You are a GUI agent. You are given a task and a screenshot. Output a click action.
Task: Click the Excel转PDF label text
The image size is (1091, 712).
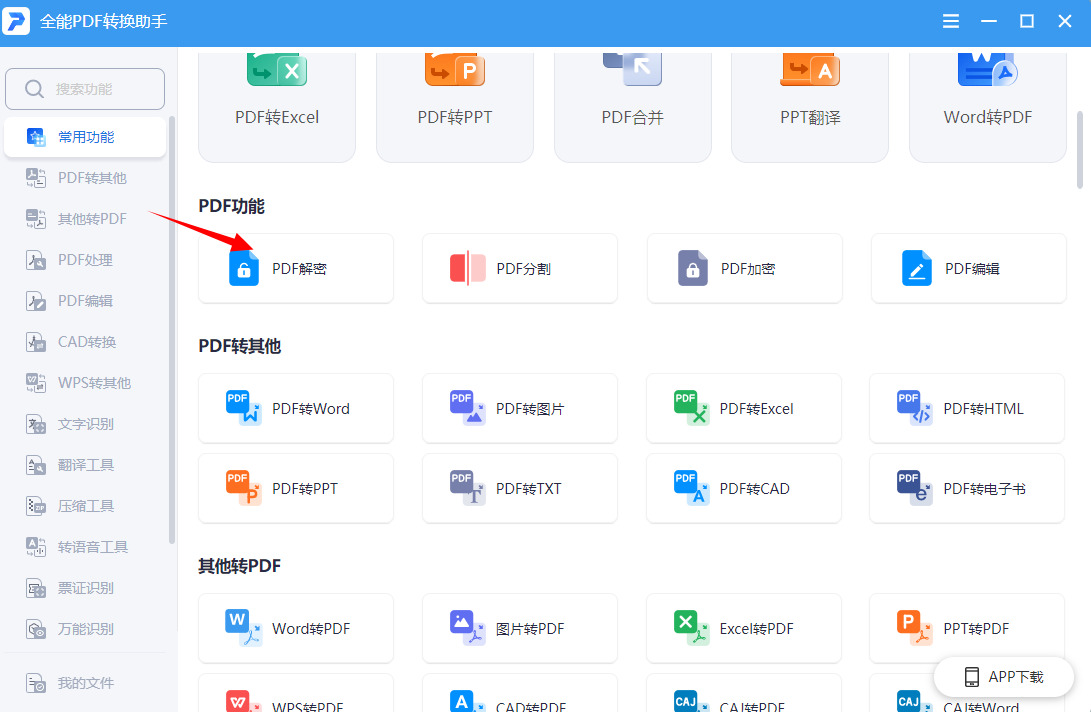click(756, 628)
